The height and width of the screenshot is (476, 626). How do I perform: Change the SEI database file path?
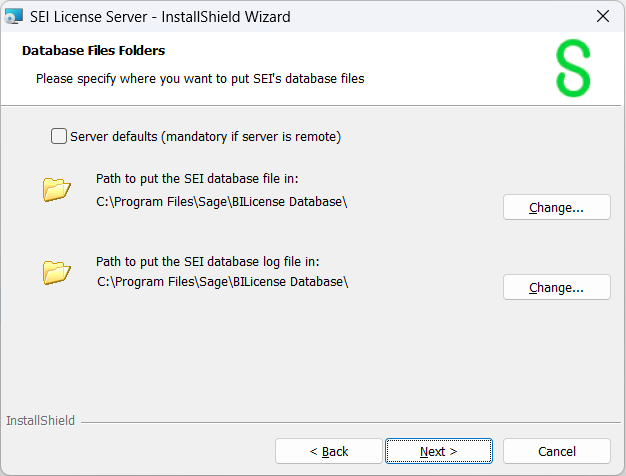click(556, 208)
